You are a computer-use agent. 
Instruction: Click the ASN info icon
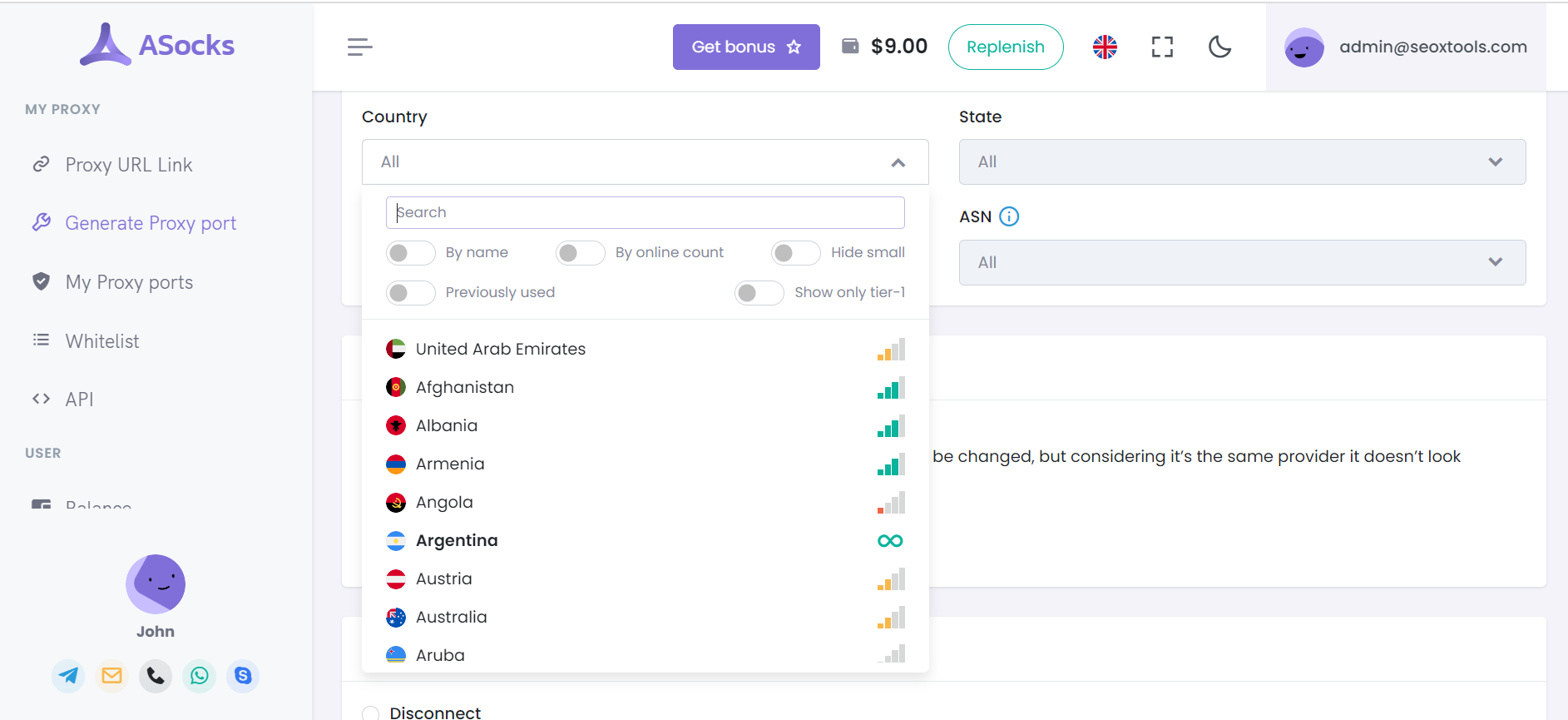[x=1009, y=217]
